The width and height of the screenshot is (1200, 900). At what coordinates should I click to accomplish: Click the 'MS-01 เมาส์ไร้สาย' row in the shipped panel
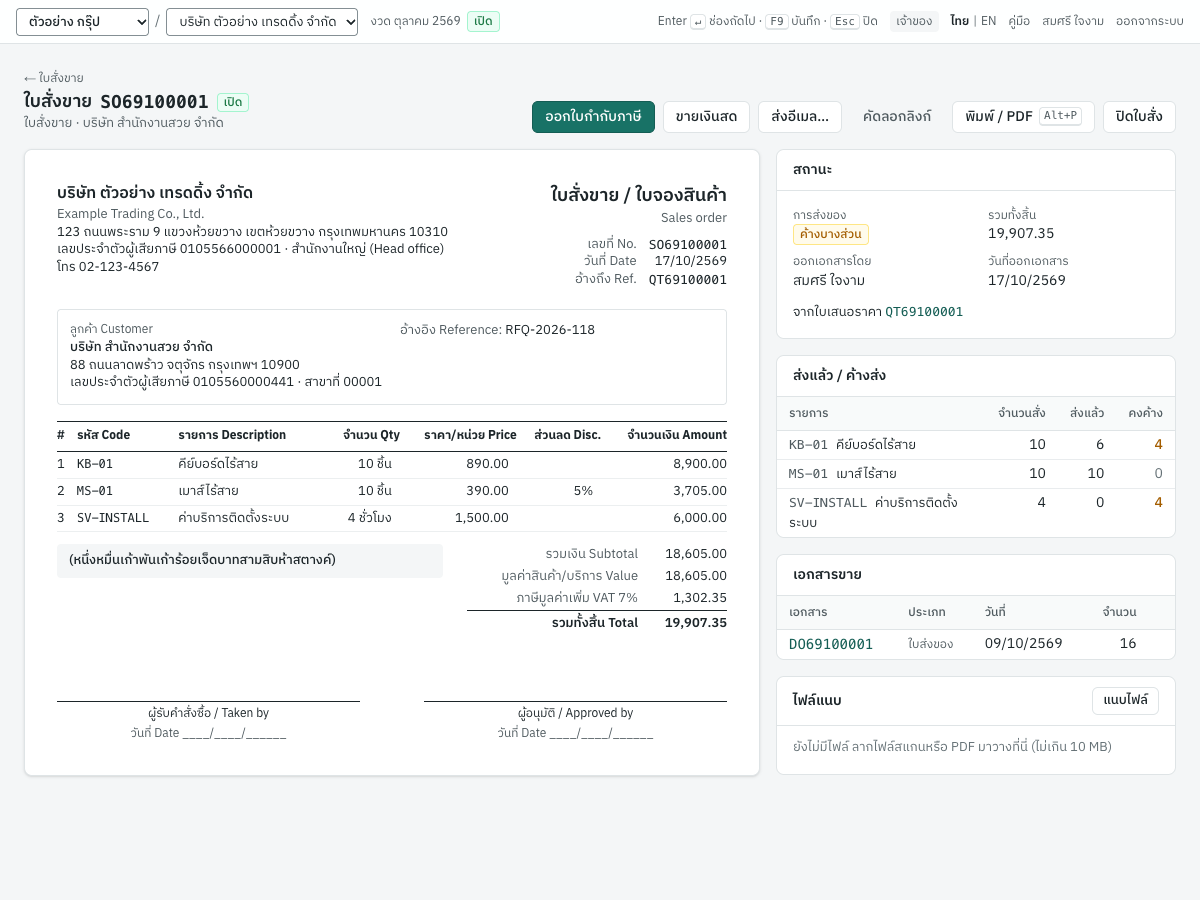[x=976, y=474]
